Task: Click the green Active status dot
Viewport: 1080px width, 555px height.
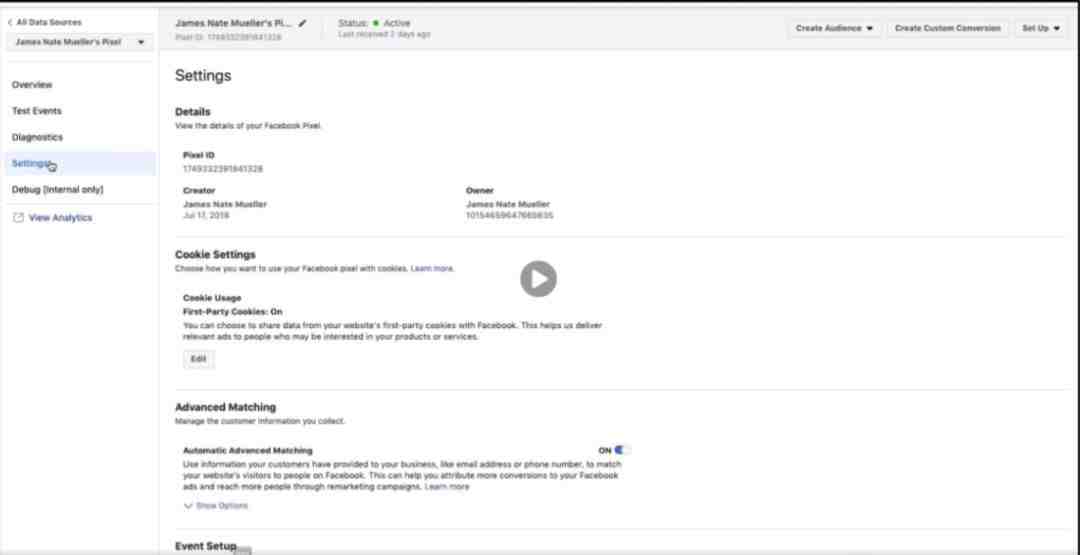Action: click(376, 23)
